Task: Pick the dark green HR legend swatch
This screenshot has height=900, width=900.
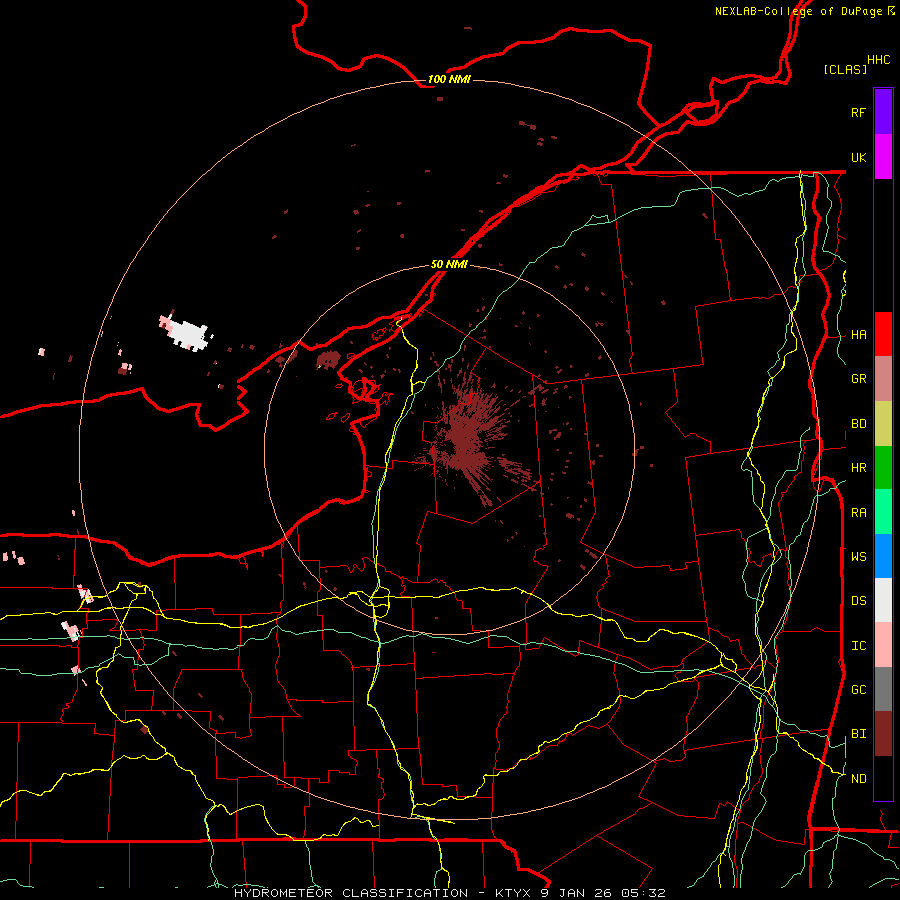Action: [x=883, y=468]
